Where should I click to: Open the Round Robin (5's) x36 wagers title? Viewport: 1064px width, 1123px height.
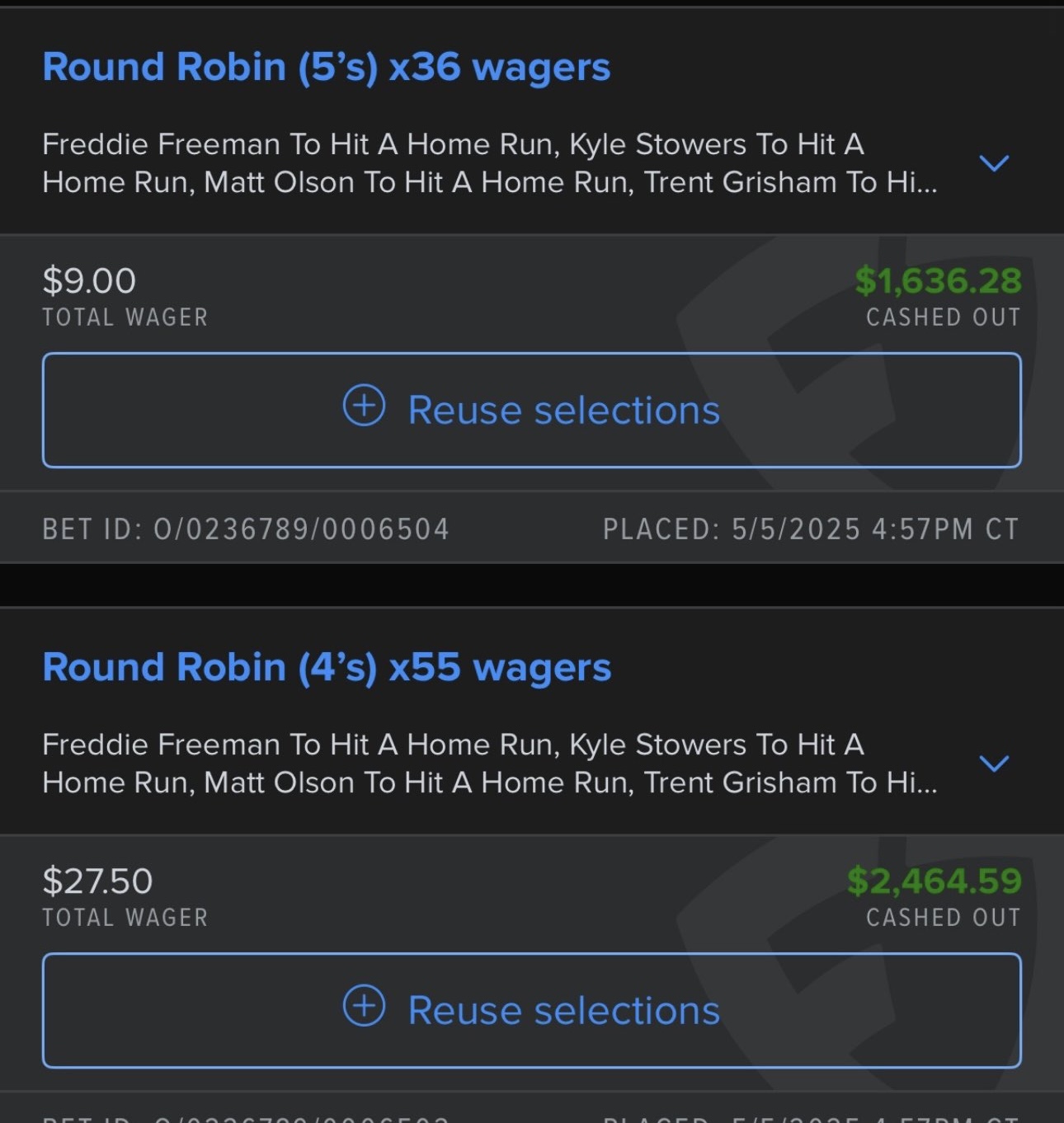pyautogui.click(x=326, y=67)
